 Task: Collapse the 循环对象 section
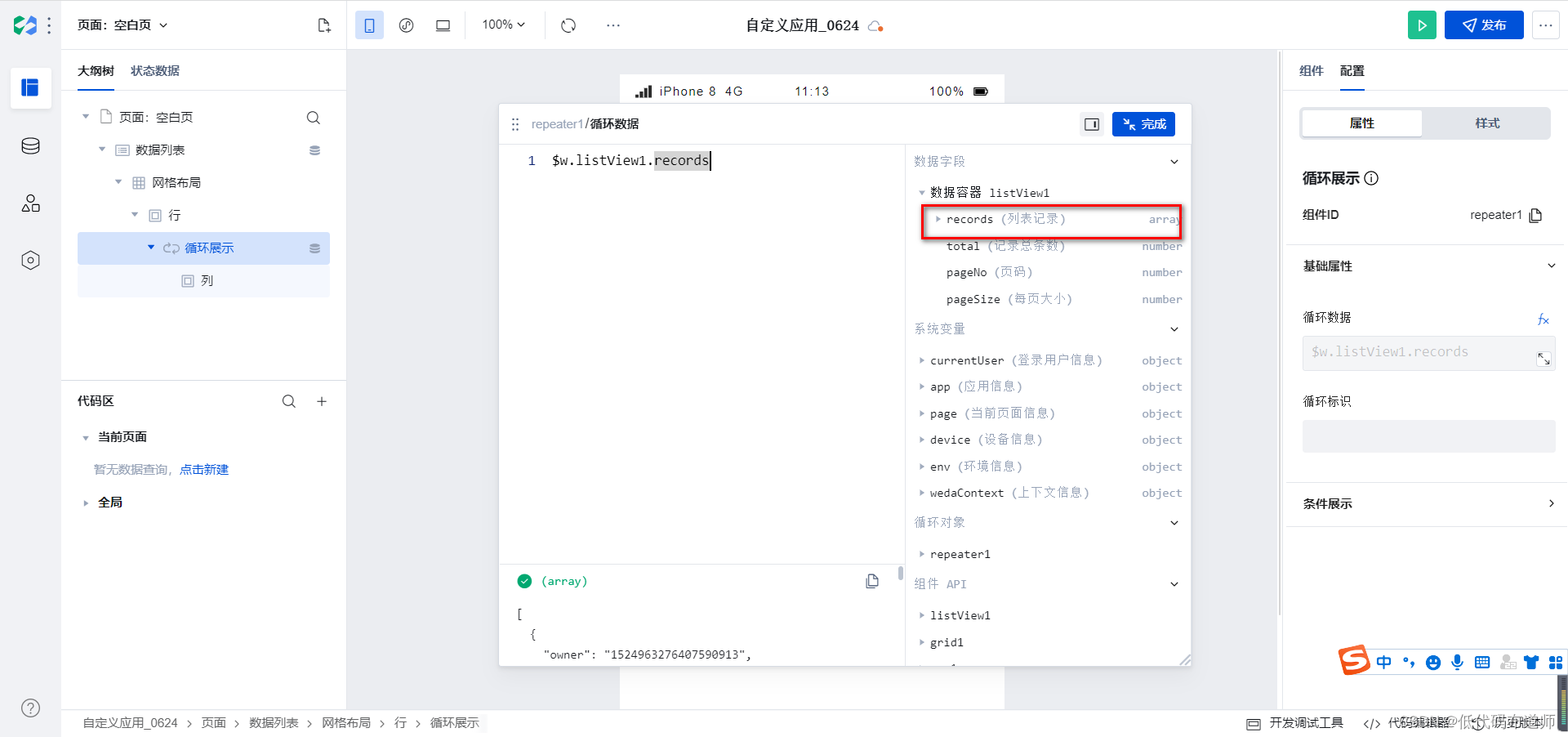pos(1174,523)
